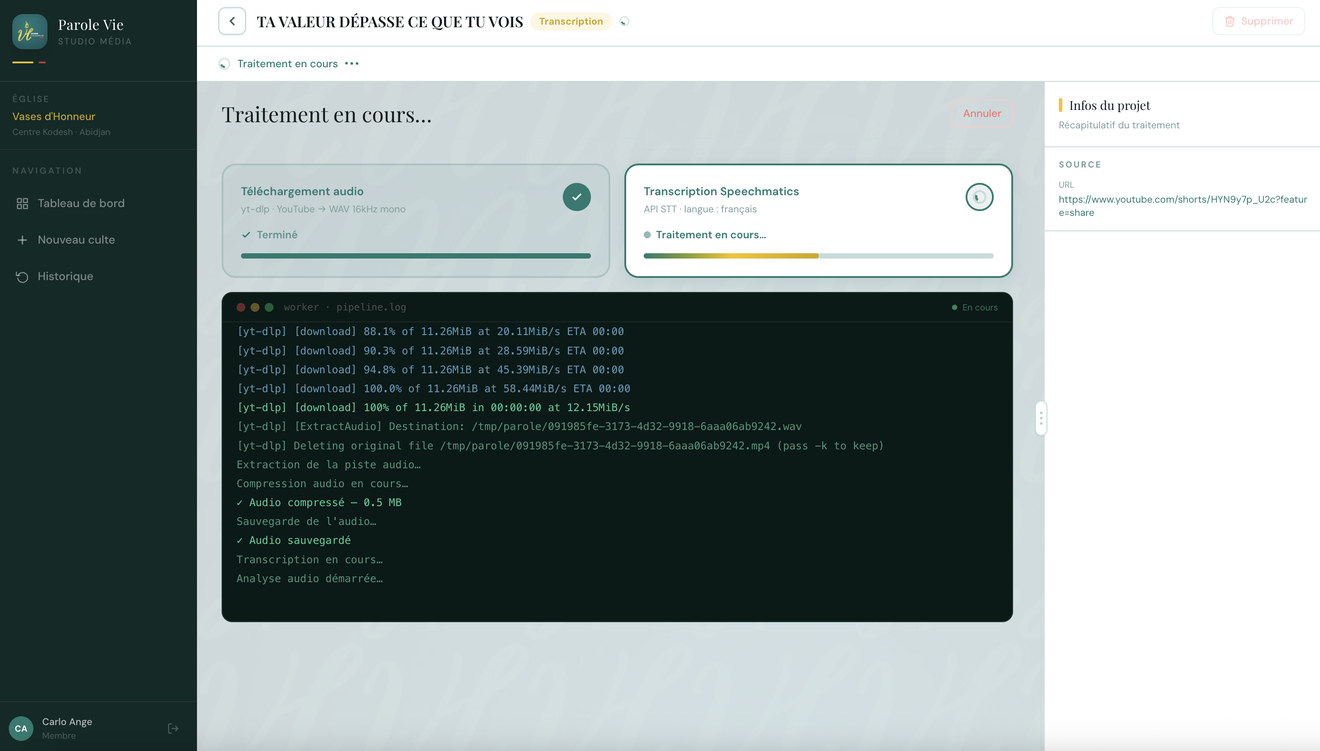1320x751 pixels.
Task: Click the spinner icon next to Traitement en cours status
Action: (x=224, y=64)
